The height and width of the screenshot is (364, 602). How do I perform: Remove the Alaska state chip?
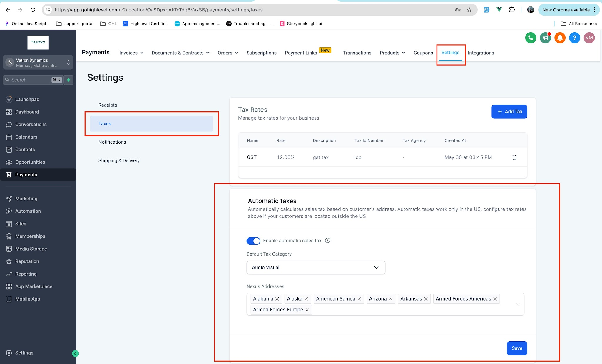coord(306,299)
